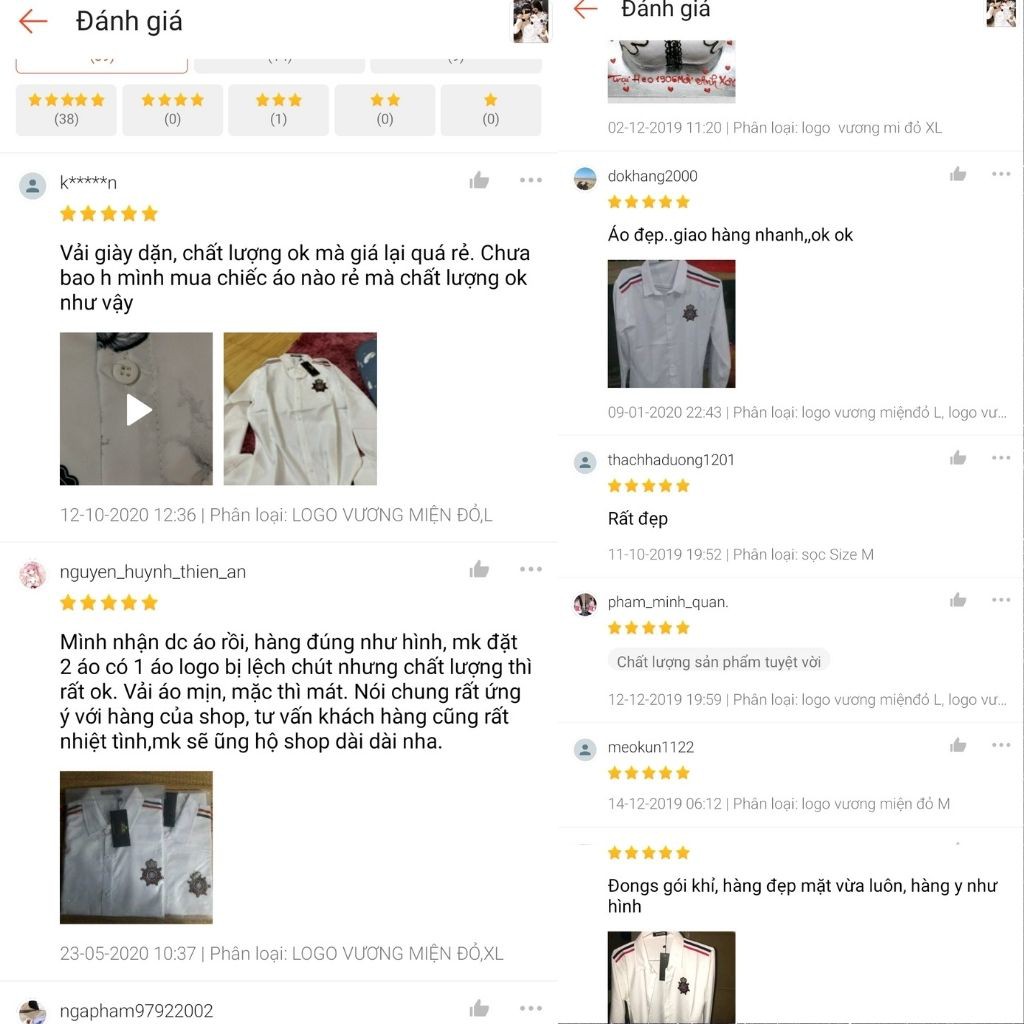
Task: Like dokhang2000's review
Action: [x=958, y=174]
